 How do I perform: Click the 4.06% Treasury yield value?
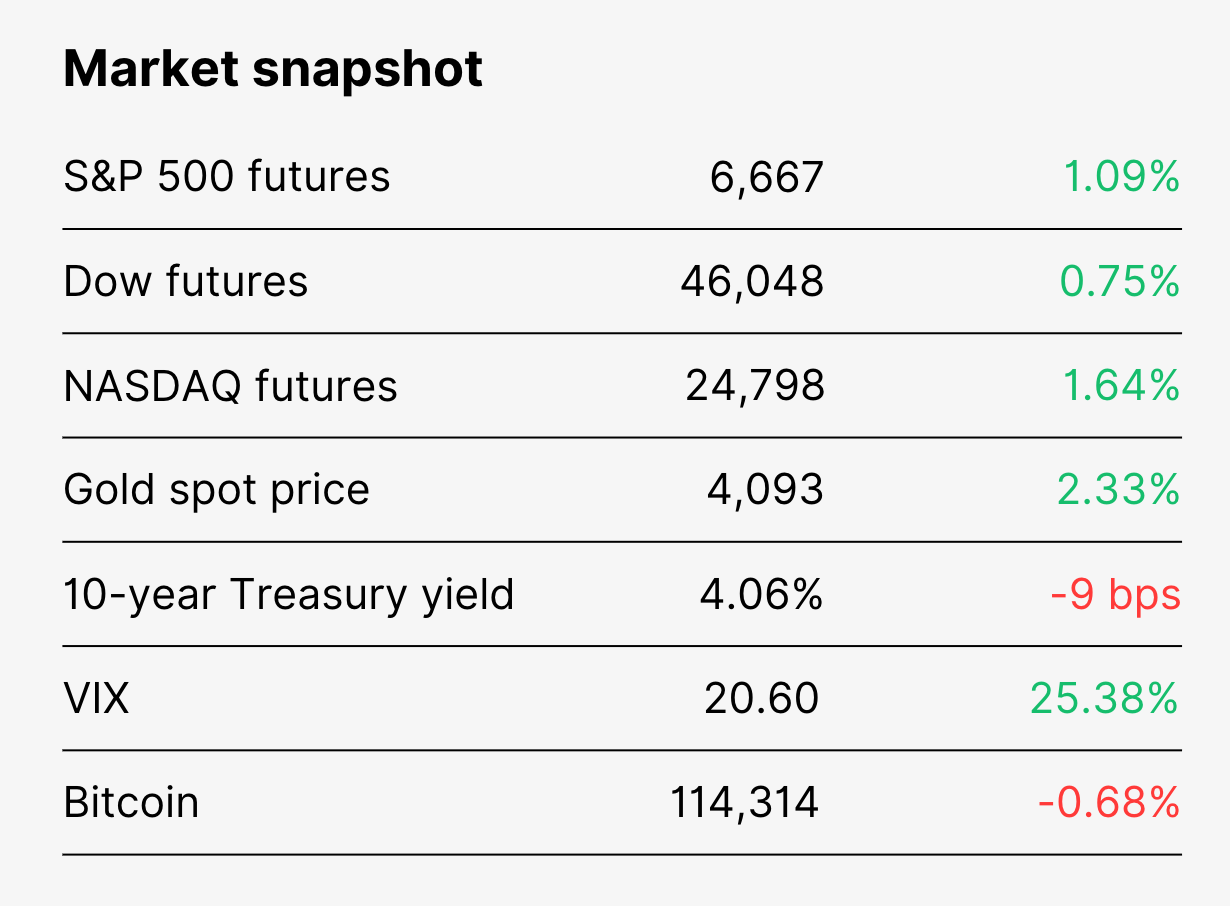pos(761,593)
